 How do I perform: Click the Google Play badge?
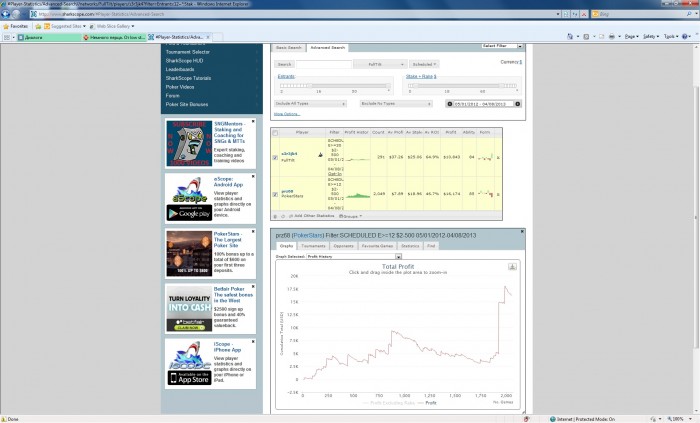click(x=189, y=213)
